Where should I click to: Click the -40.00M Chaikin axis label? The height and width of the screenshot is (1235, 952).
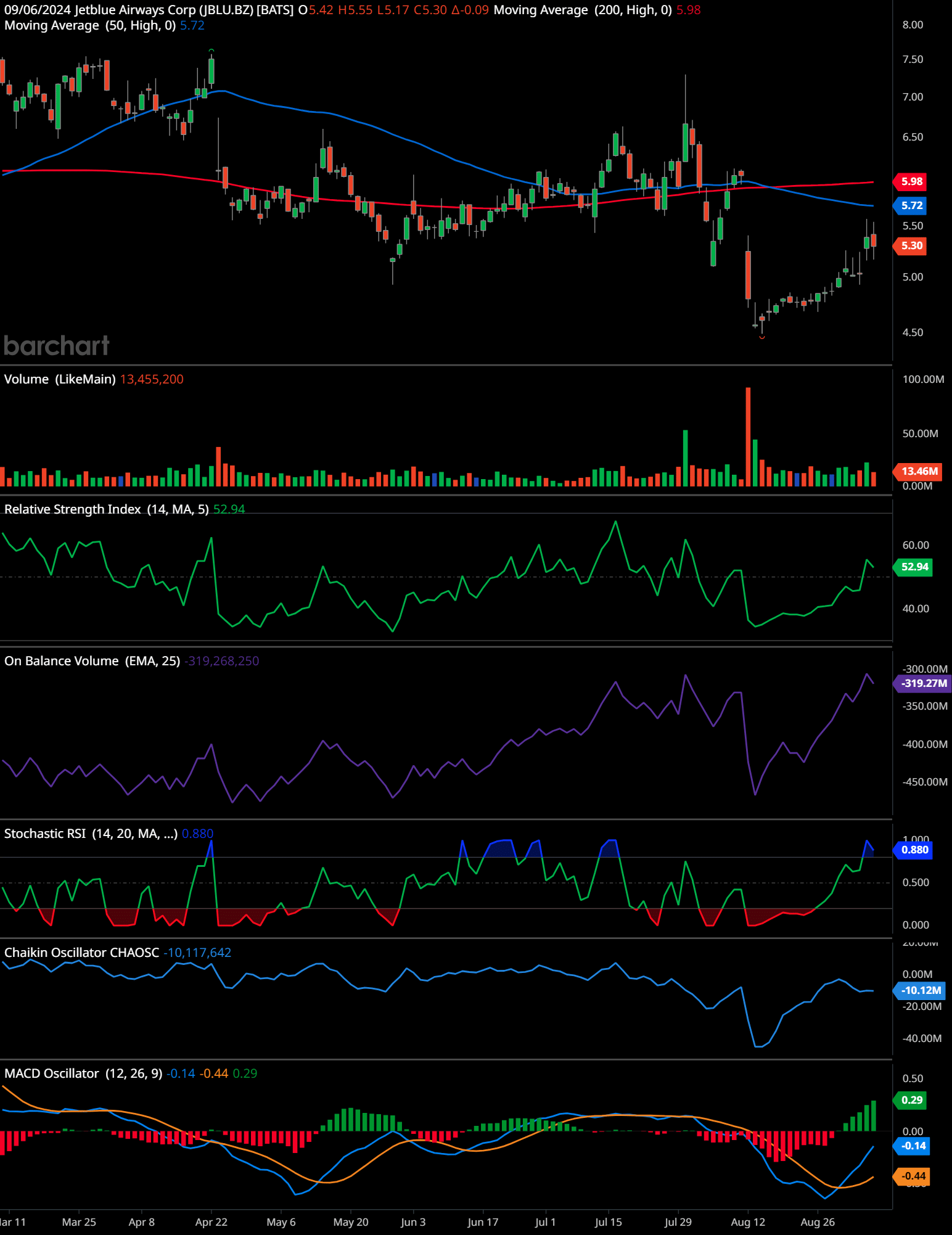tap(922, 1038)
